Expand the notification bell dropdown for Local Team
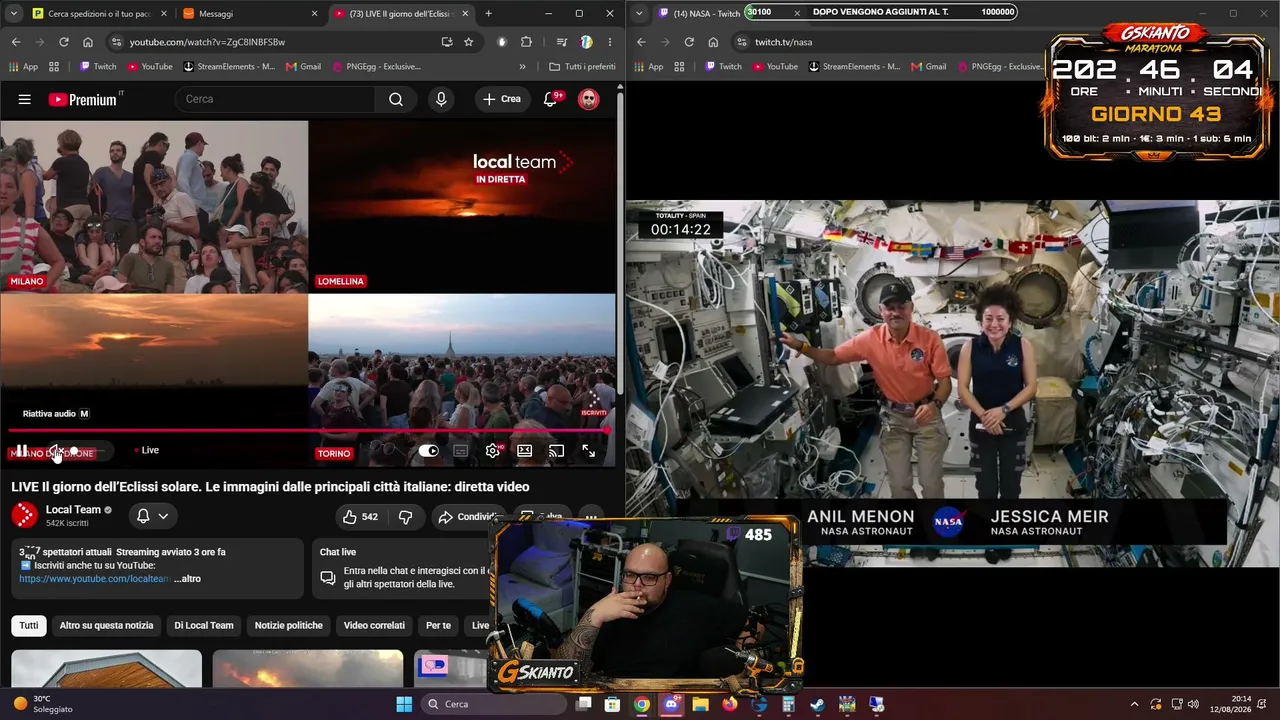 point(152,516)
